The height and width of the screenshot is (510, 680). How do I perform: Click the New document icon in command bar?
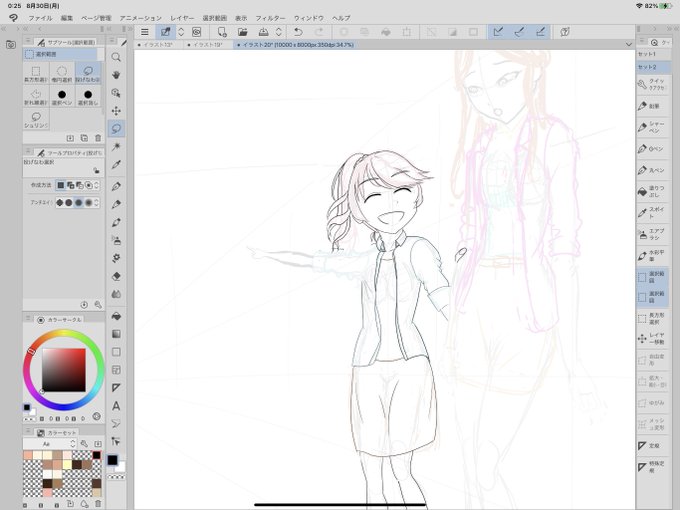222,32
